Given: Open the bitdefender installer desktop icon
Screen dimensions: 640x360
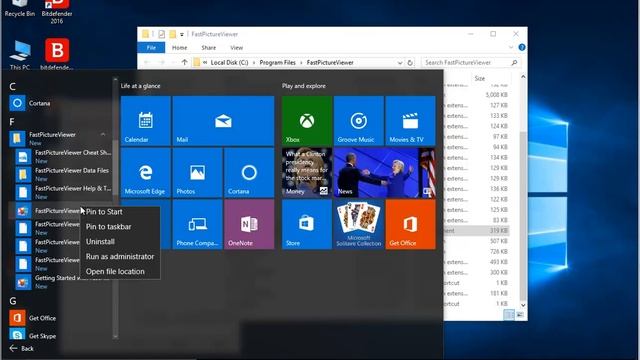Looking at the screenshot, I should [x=57, y=54].
